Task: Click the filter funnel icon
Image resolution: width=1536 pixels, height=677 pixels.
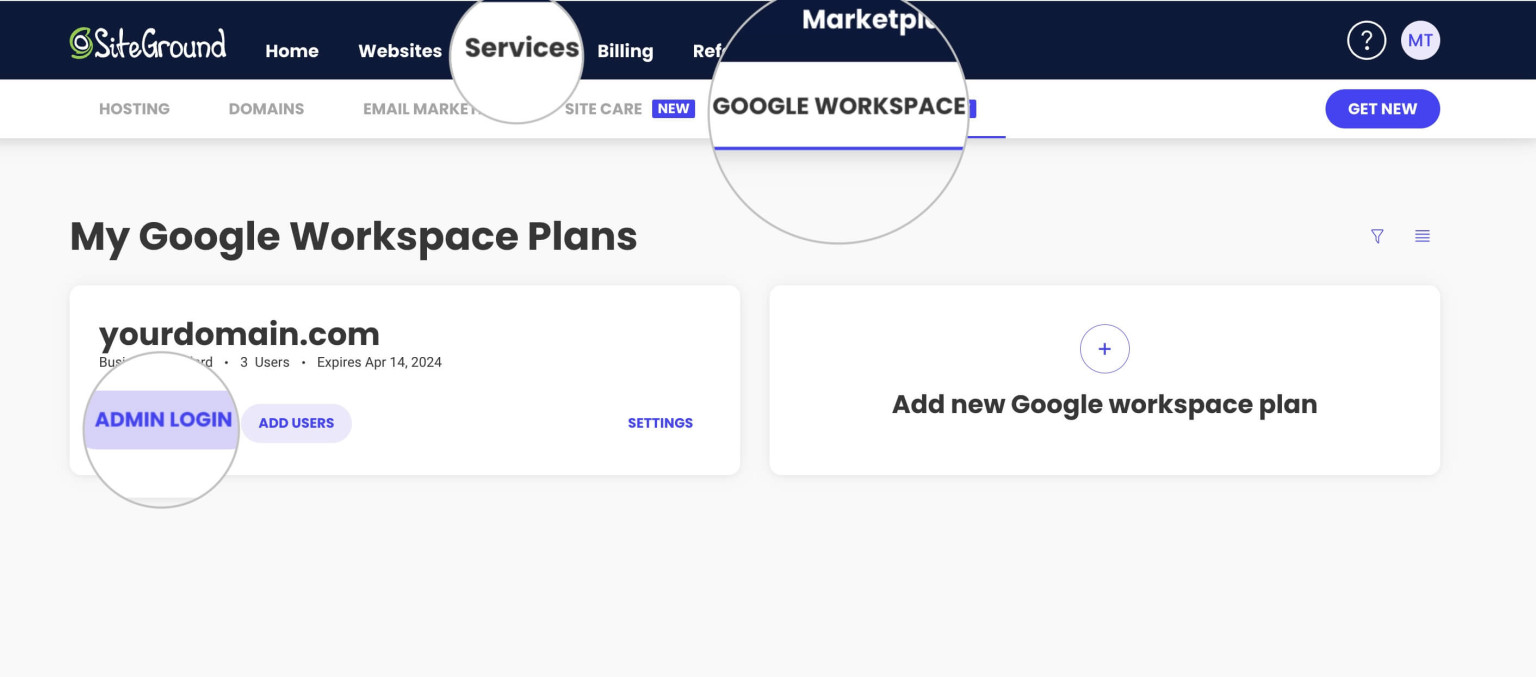Action: point(1377,236)
